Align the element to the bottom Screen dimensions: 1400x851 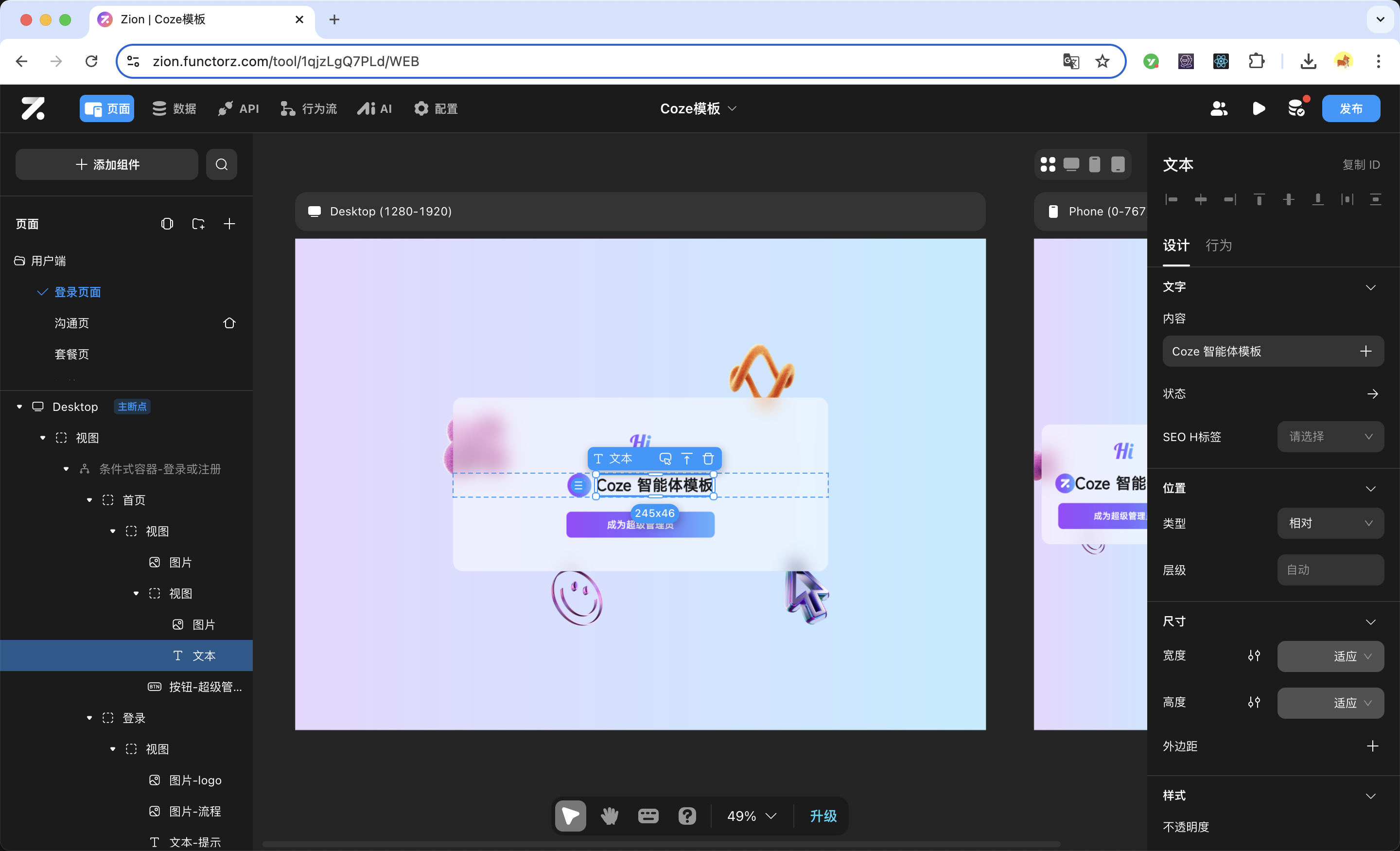(x=1318, y=199)
